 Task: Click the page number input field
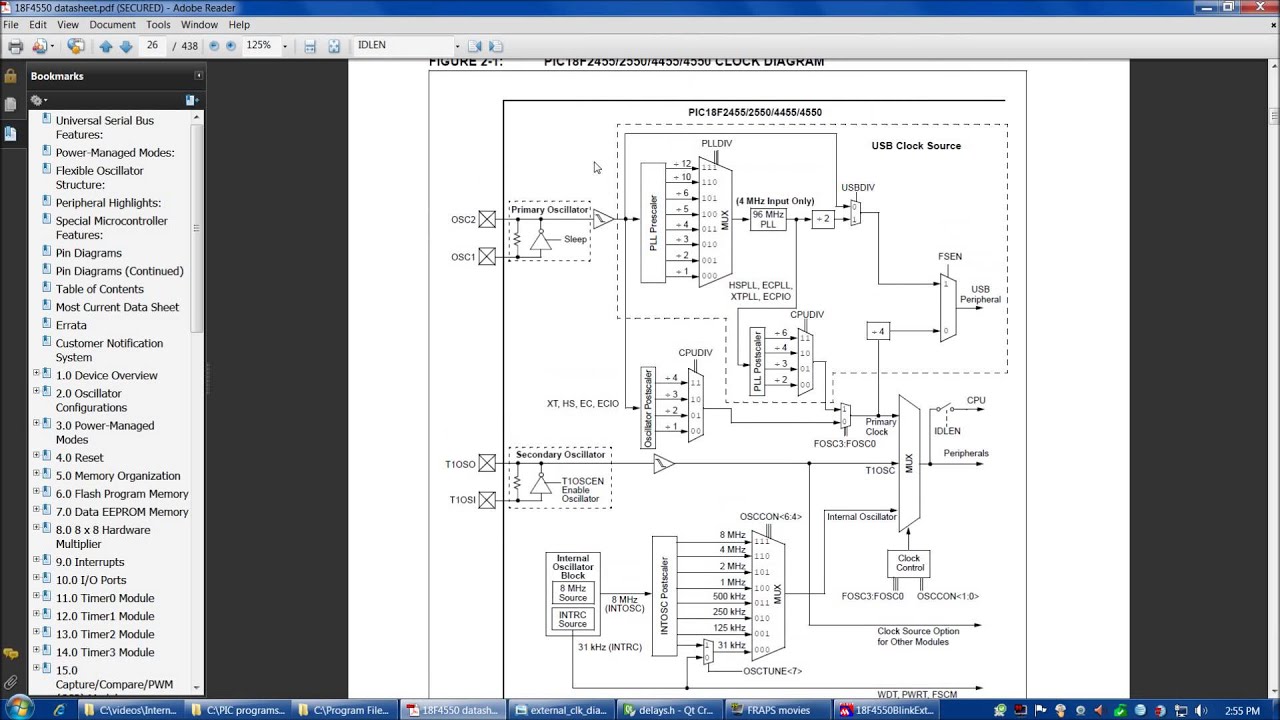click(x=152, y=46)
